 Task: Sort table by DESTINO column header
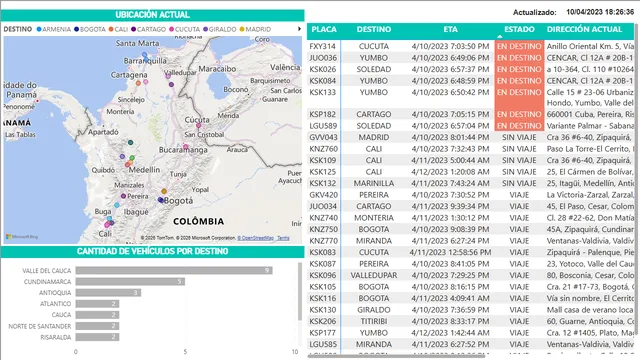tap(373, 29)
